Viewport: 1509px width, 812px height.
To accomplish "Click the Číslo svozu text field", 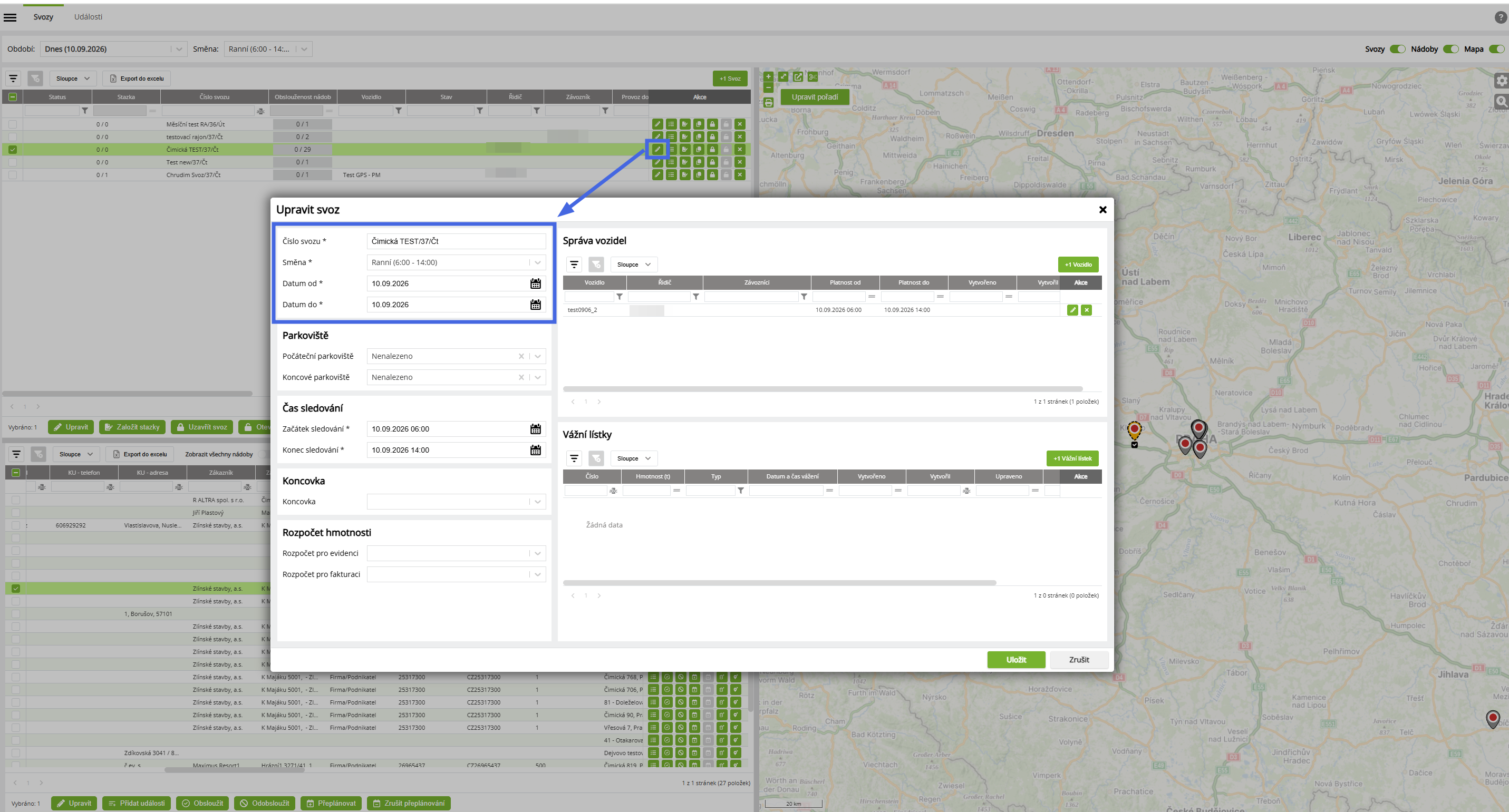I will [456, 241].
